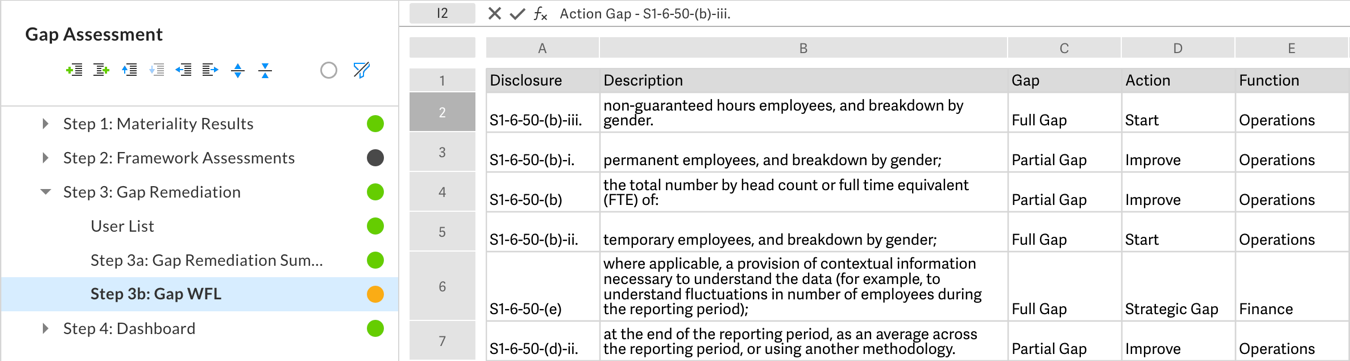This screenshot has width=1350, height=361.
Task: Select column C header
Action: (x=1064, y=48)
